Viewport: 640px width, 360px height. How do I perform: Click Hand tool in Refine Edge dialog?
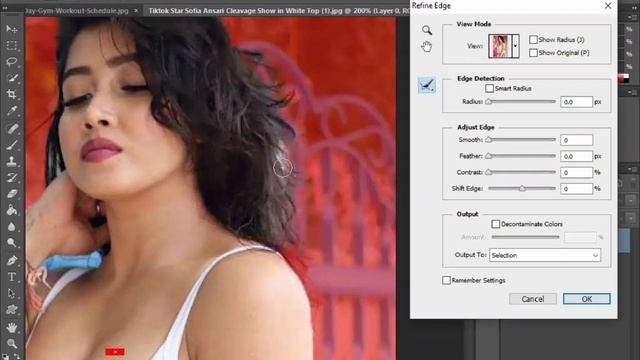coord(427,47)
